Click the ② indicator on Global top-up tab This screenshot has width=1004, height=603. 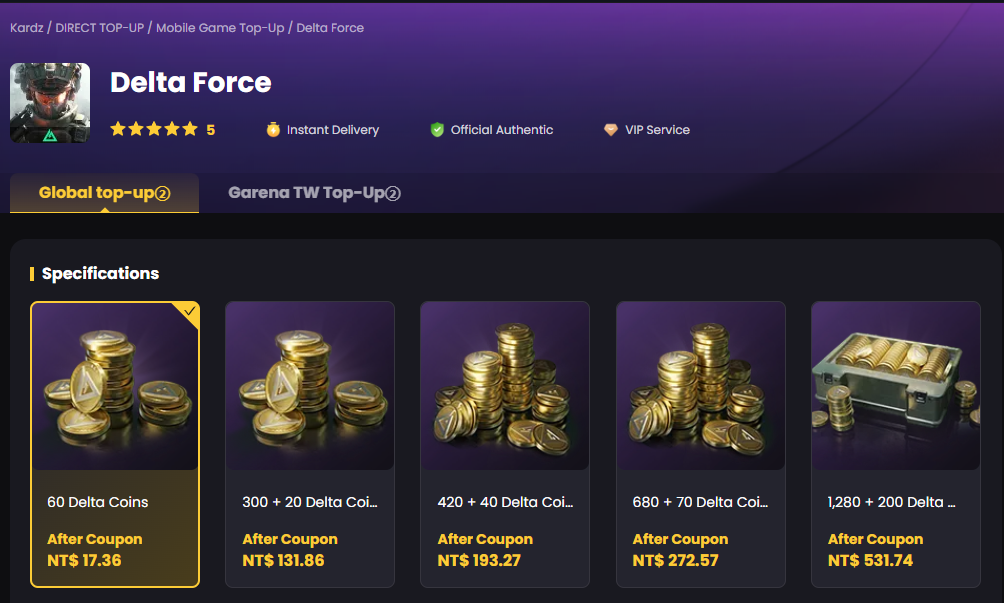pyautogui.click(x=165, y=192)
